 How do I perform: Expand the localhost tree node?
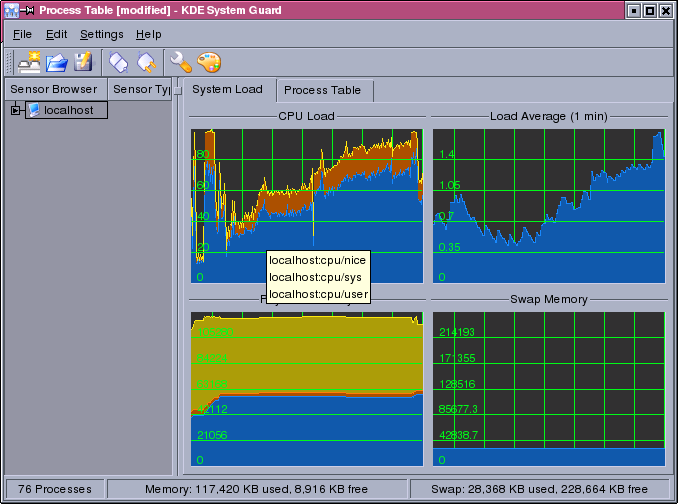(x=16, y=111)
